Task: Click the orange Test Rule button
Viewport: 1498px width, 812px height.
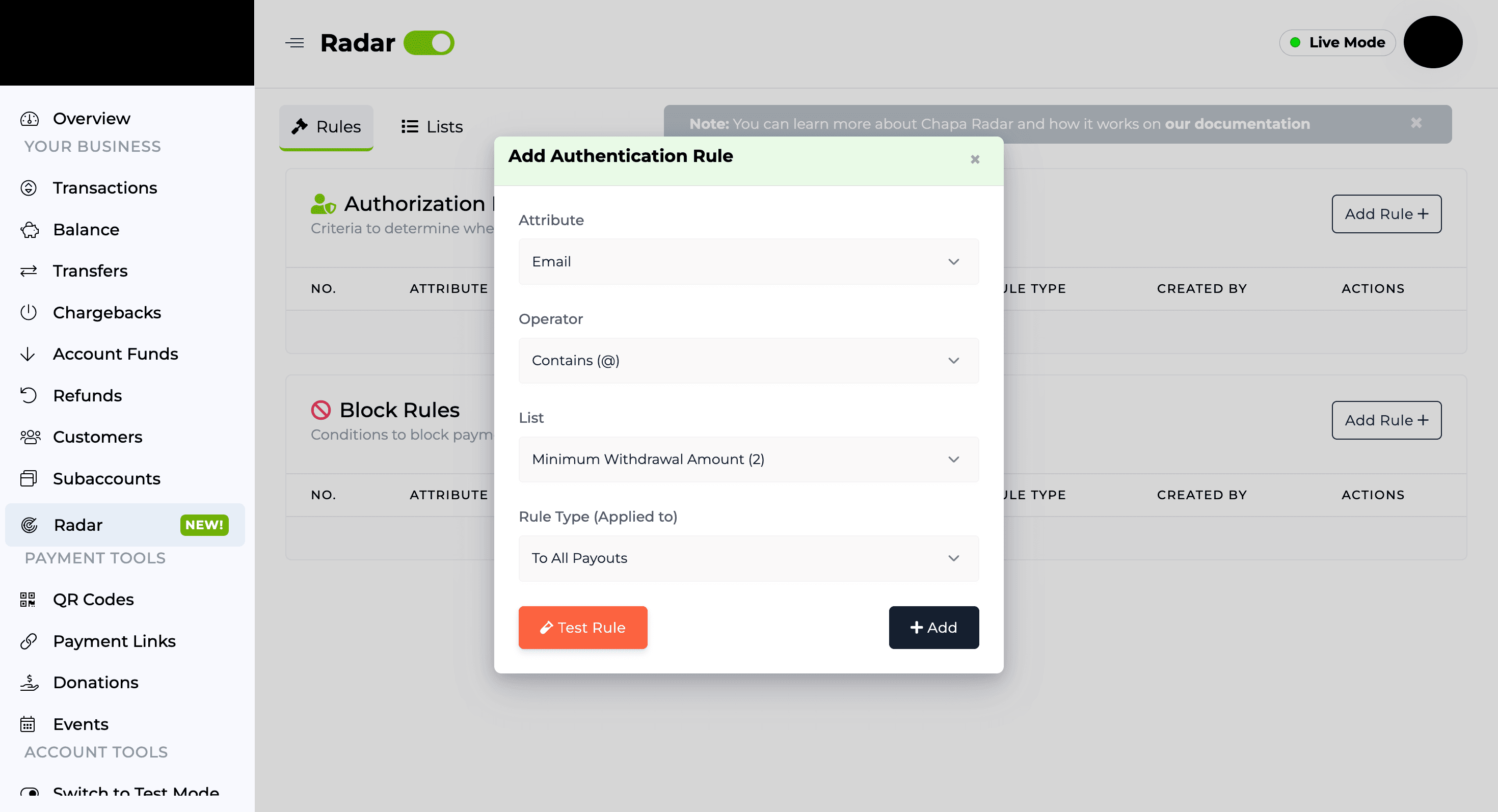Action: click(x=583, y=628)
